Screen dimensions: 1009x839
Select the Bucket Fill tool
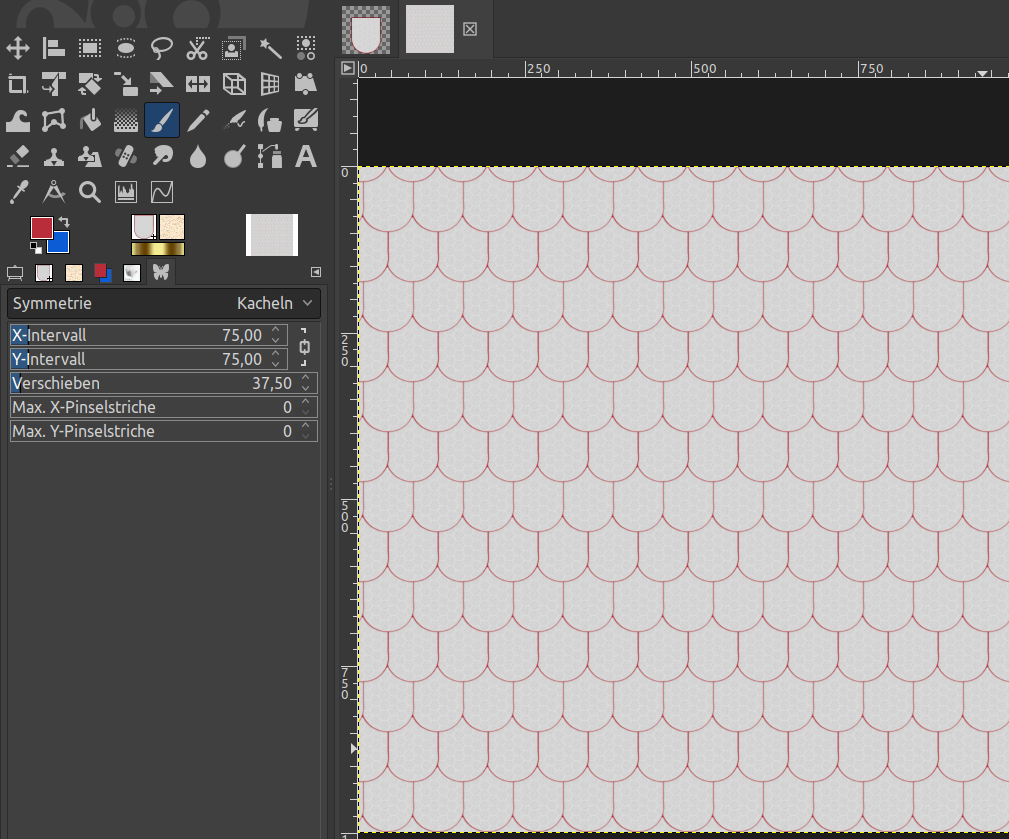click(x=90, y=120)
